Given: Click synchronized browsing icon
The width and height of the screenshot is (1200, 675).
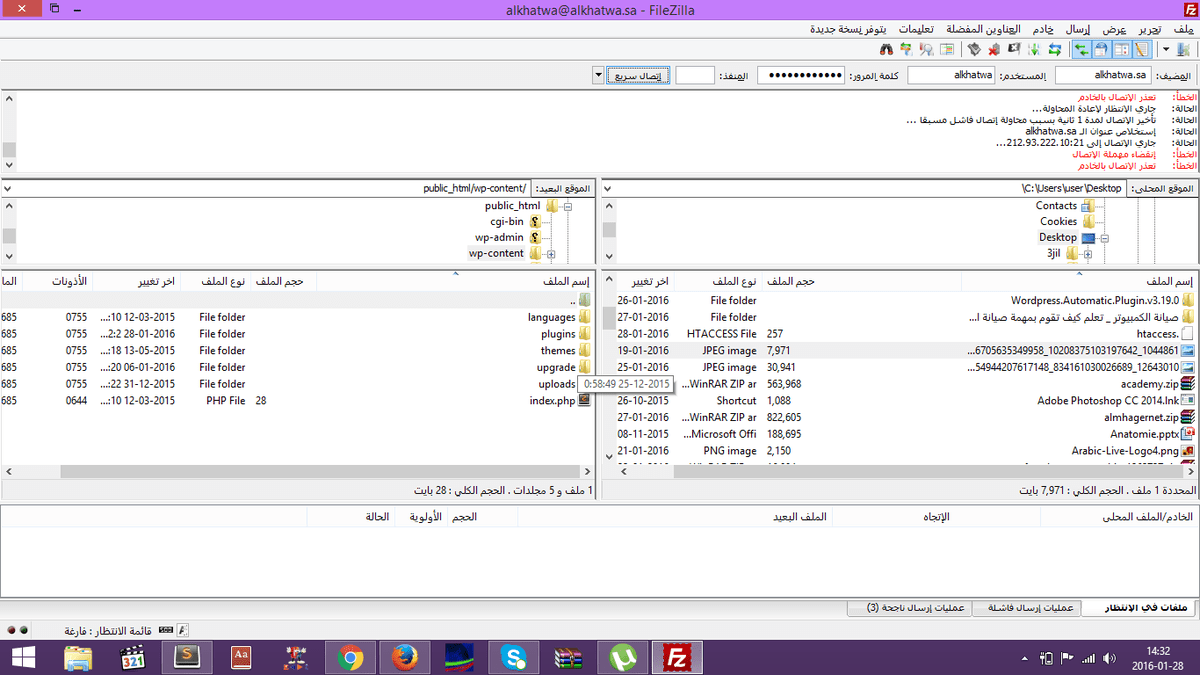Looking at the screenshot, I should click(906, 48).
